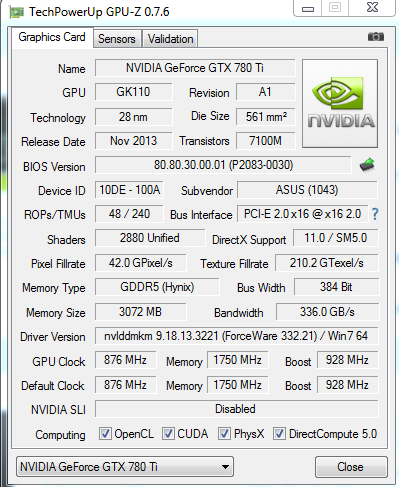
Task: Click the Shaders value 2880 Unified
Action: pyautogui.click(x=150, y=238)
